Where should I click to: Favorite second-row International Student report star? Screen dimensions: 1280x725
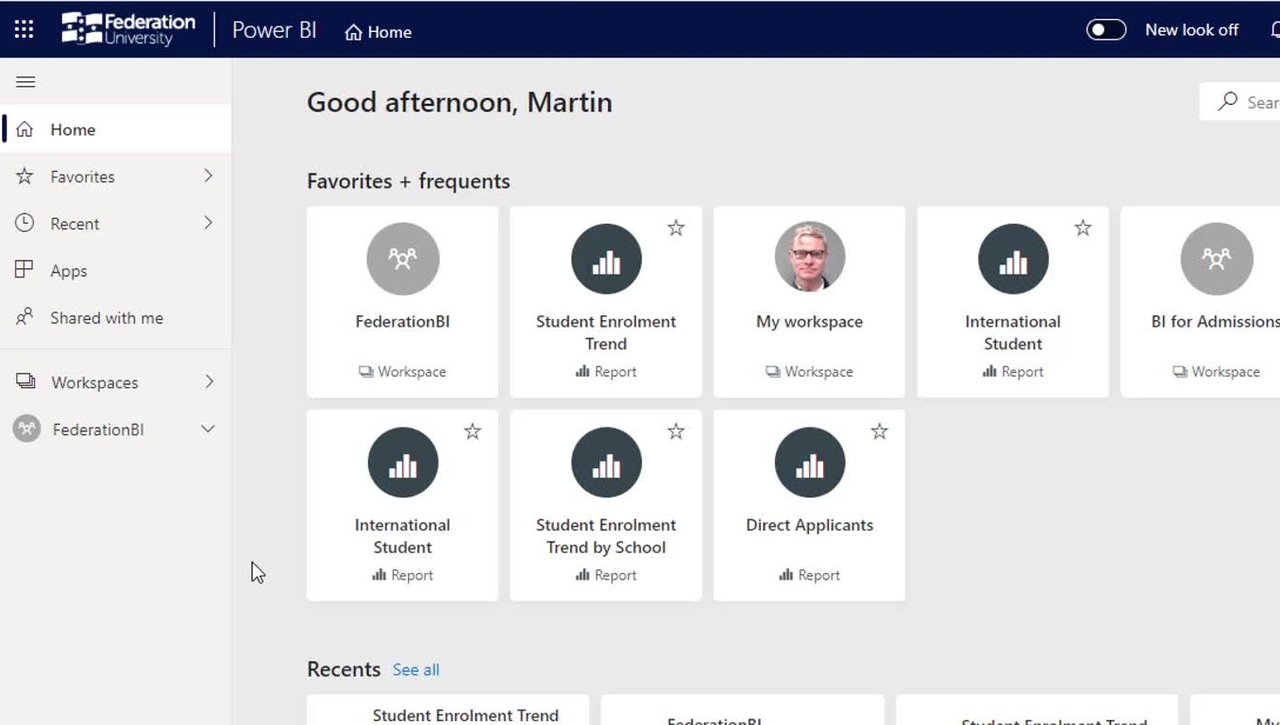click(x=473, y=431)
